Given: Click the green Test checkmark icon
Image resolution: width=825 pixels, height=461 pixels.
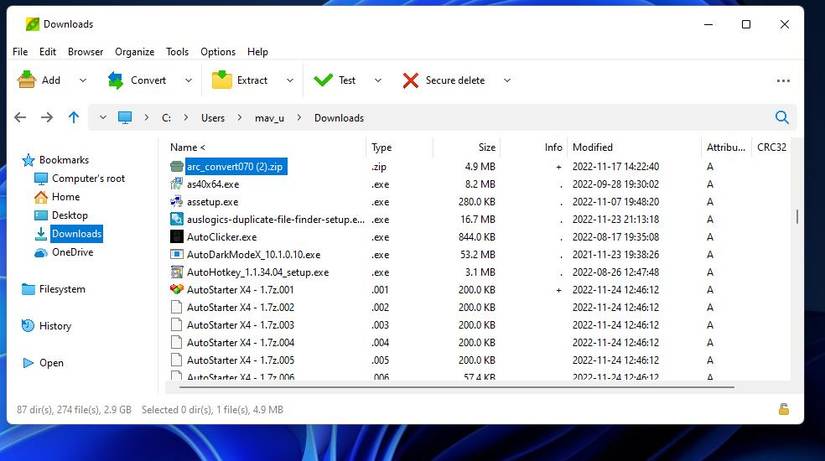Looking at the screenshot, I should tap(323, 80).
